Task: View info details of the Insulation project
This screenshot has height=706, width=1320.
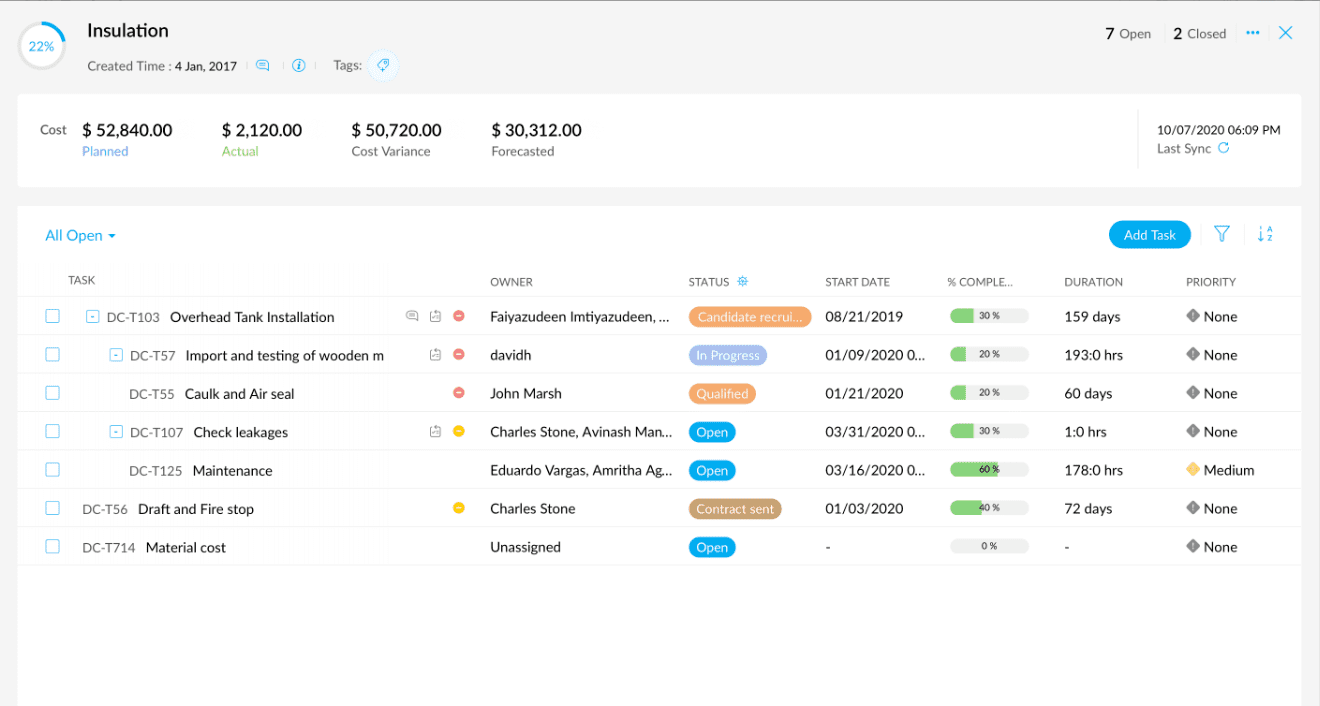Action: 299,64
